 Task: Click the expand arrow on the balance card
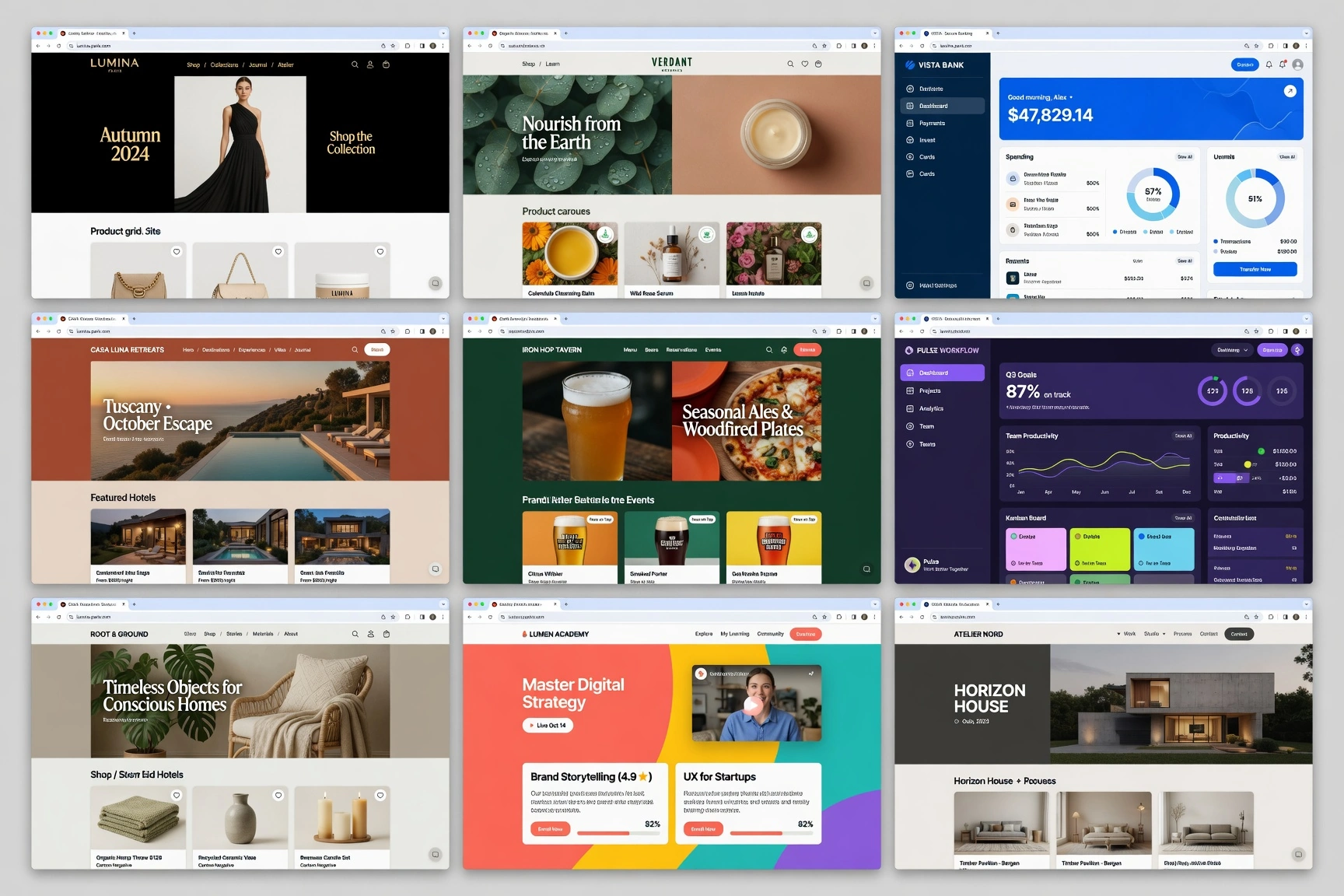1290,91
